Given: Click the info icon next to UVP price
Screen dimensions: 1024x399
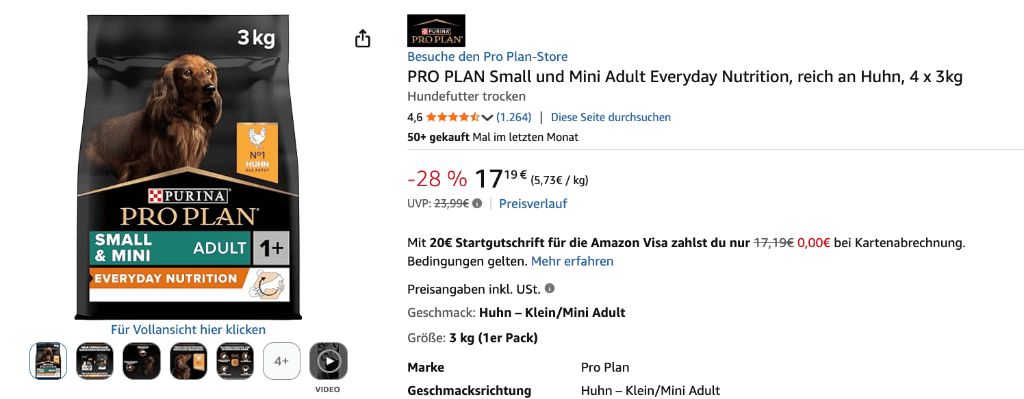Looking at the screenshot, I should coord(477,204).
